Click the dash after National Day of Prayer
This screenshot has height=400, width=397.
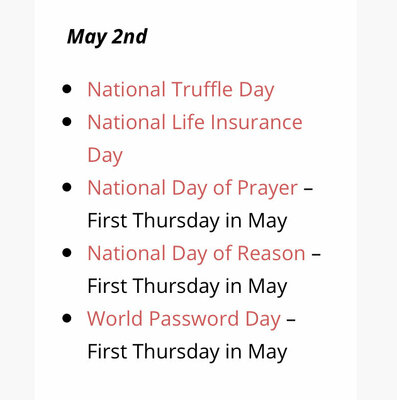click(308, 189)
